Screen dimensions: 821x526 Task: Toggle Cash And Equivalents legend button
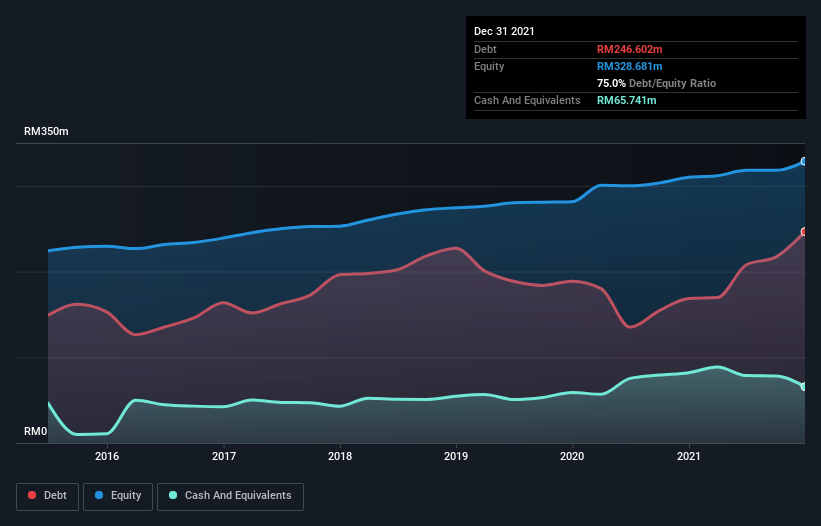click(230, 496)
